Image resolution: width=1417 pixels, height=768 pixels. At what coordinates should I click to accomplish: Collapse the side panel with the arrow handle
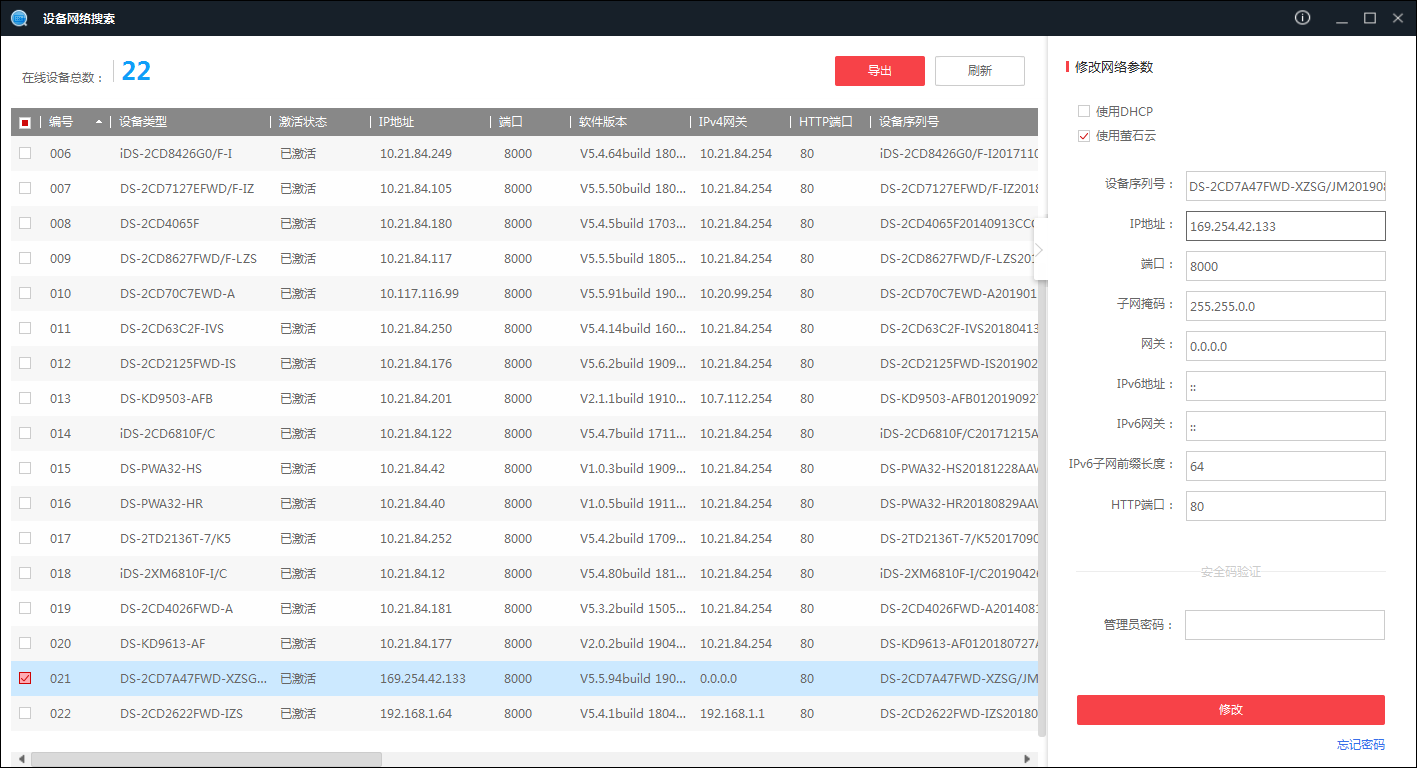(1040, 250)
